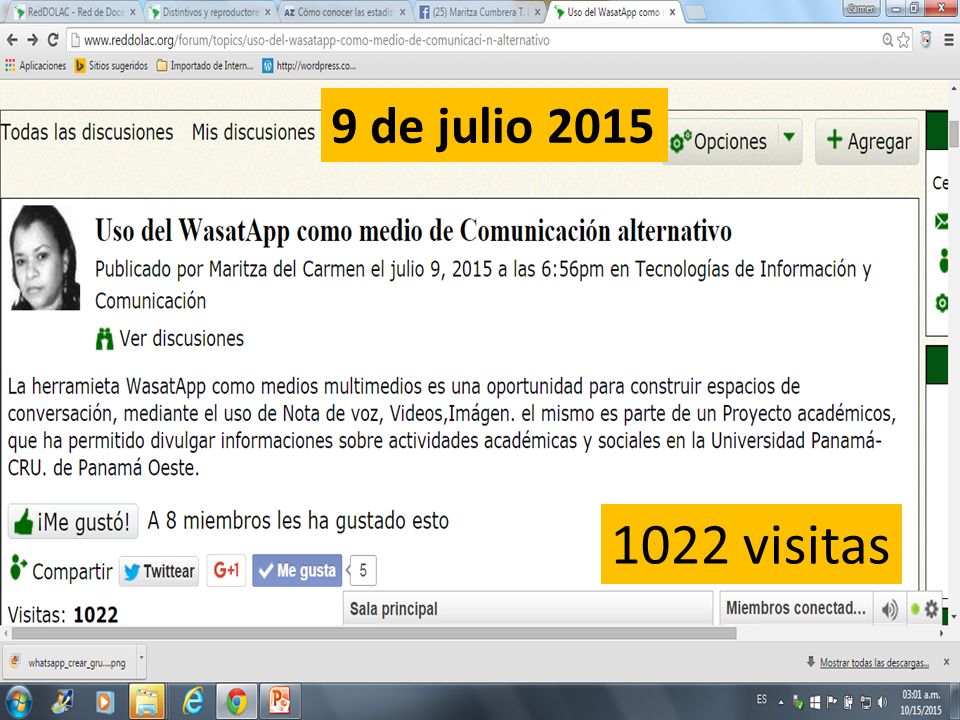Switch to the RedDOLAC - Red de Doce tab

(x=75, y=12)
